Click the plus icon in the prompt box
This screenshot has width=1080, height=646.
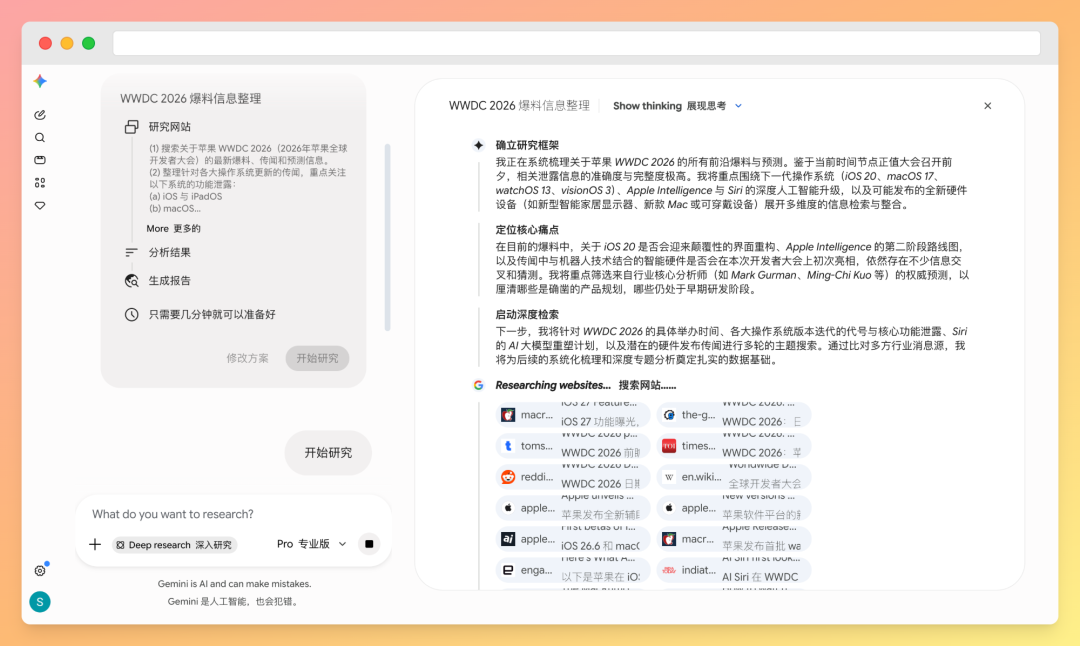tap(95, 544)
